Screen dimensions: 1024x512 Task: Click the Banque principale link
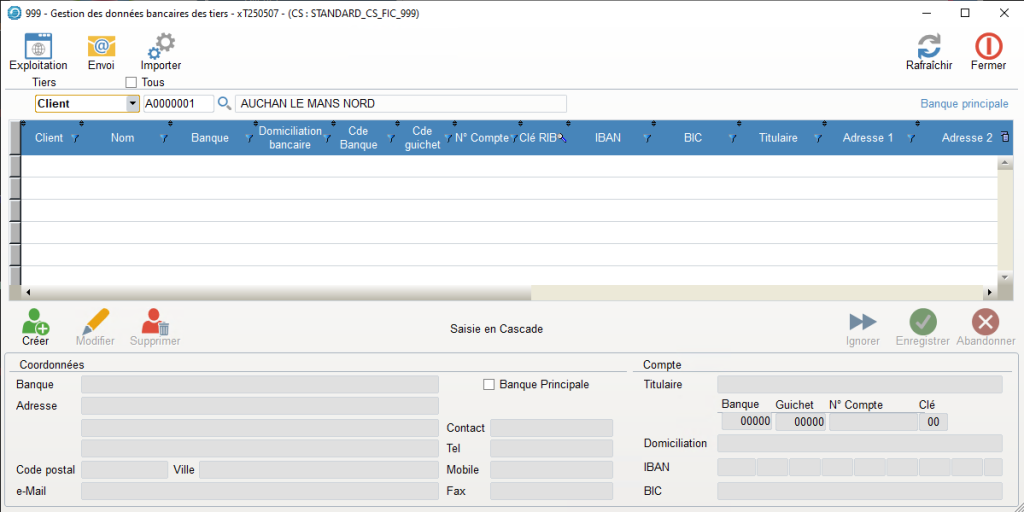964,104
